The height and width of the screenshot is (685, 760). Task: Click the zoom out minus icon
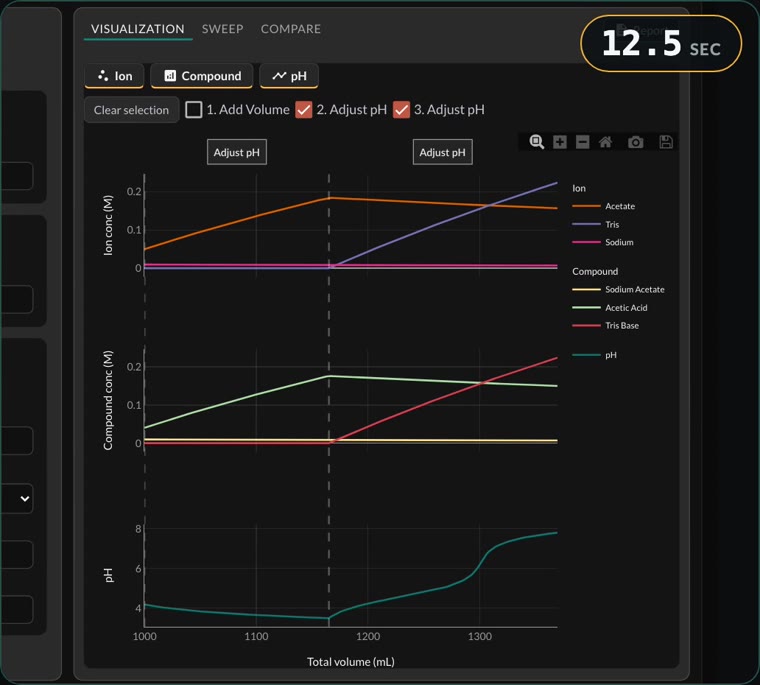click(583, 142)
